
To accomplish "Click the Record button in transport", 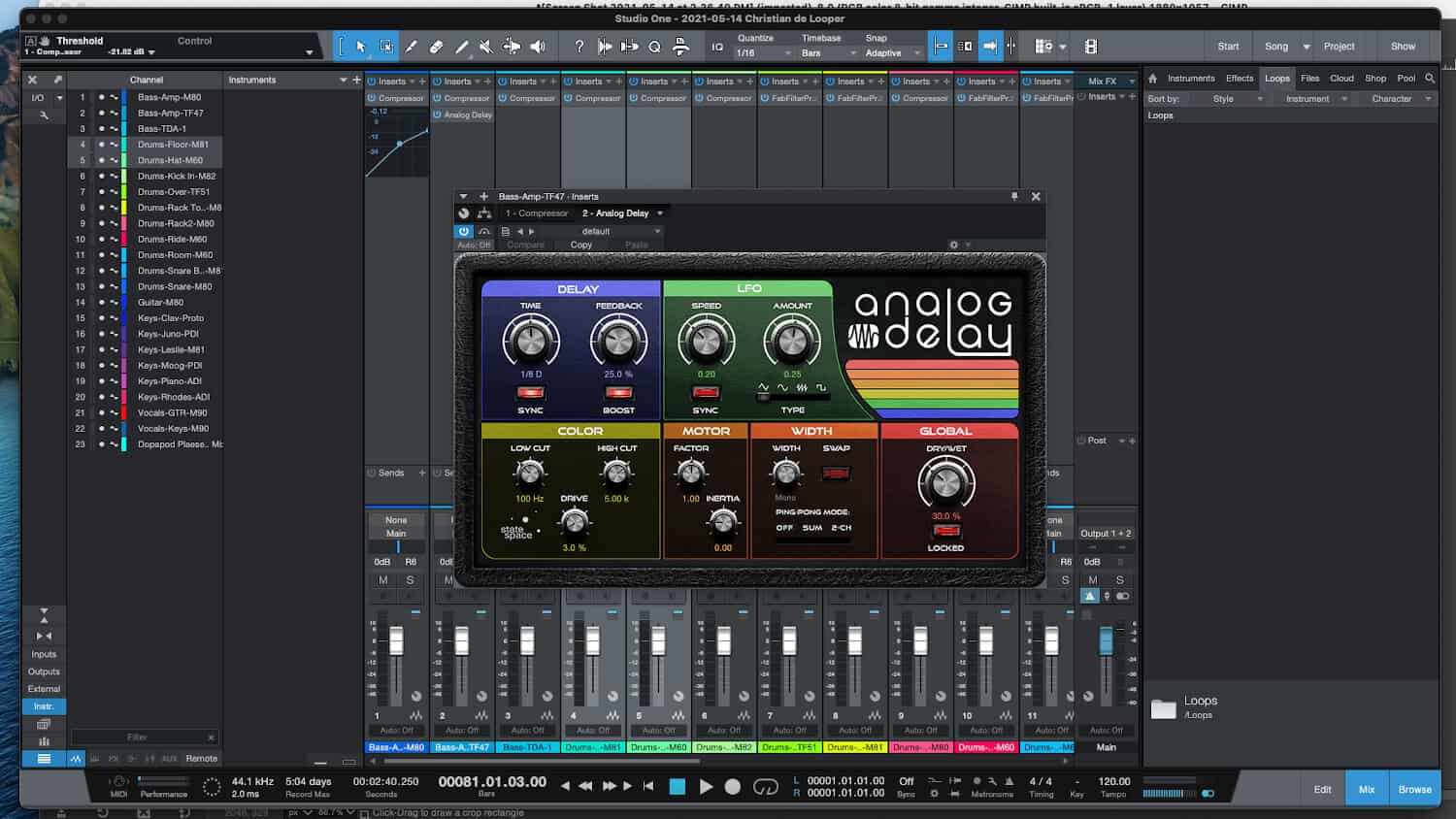I will [x=733, y=787].
